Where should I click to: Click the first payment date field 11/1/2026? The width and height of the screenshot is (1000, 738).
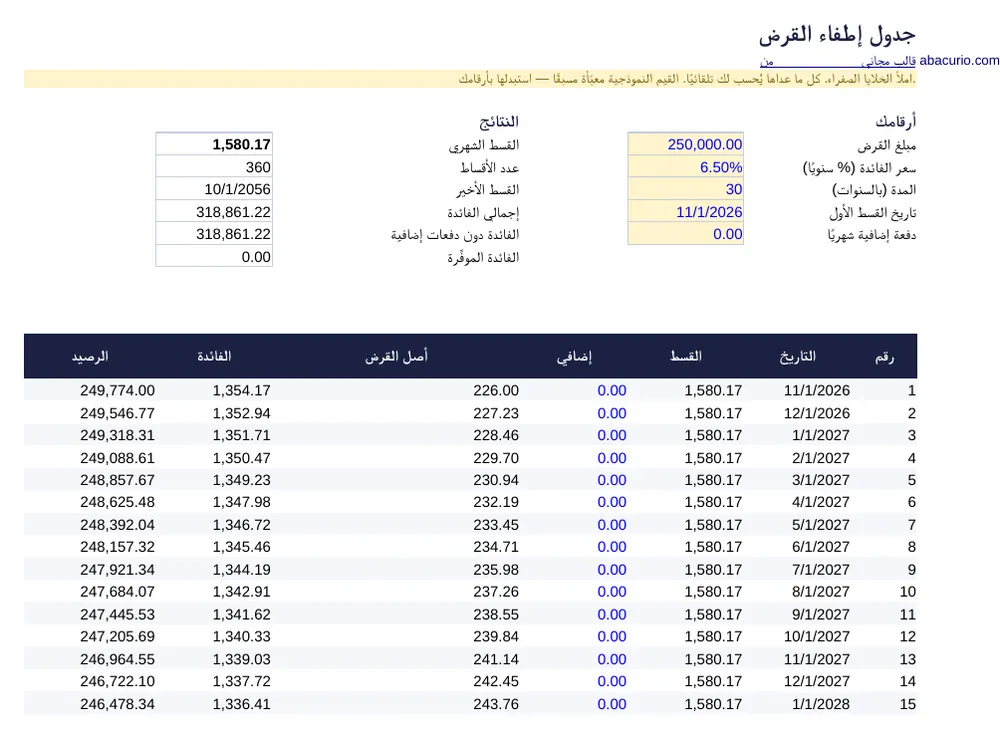click(686, 212)
